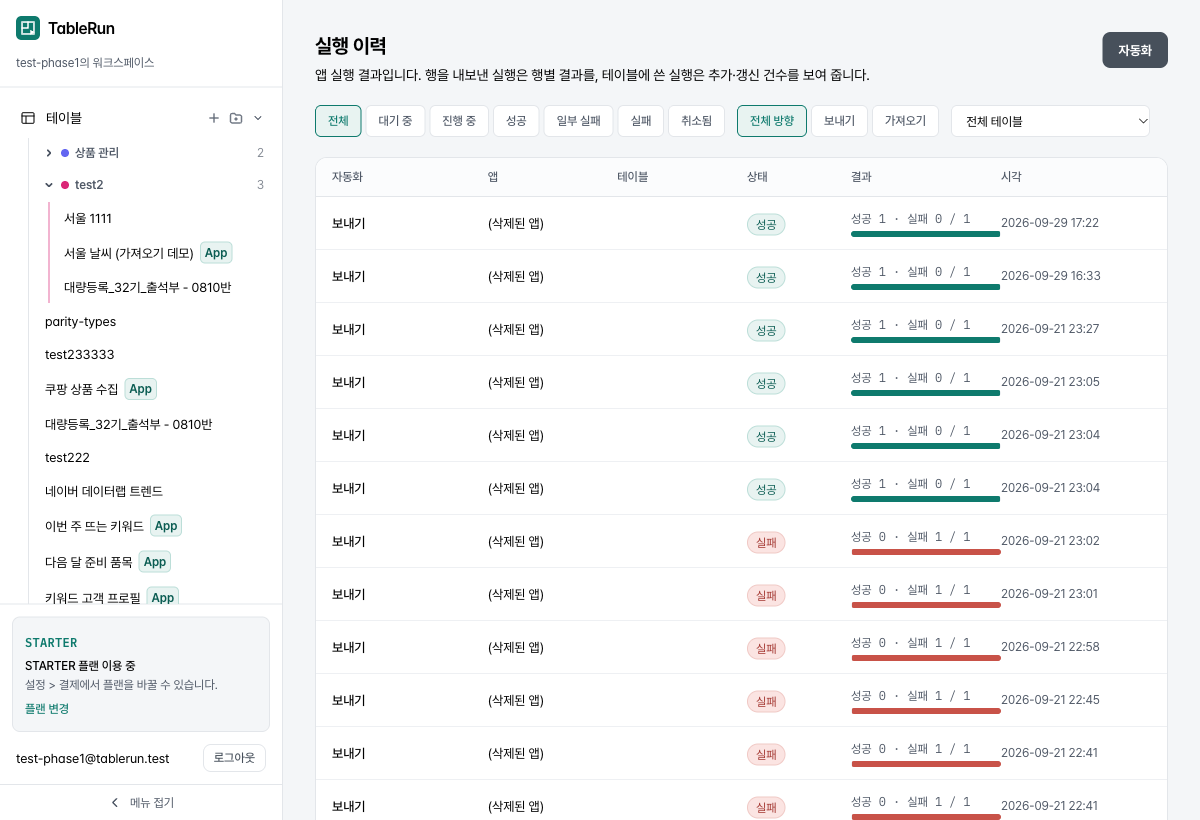The width and height of the screenshot is (1200, 820).
Task: Open the 전체 테이블 dropdown
Action: point(1050,121)
